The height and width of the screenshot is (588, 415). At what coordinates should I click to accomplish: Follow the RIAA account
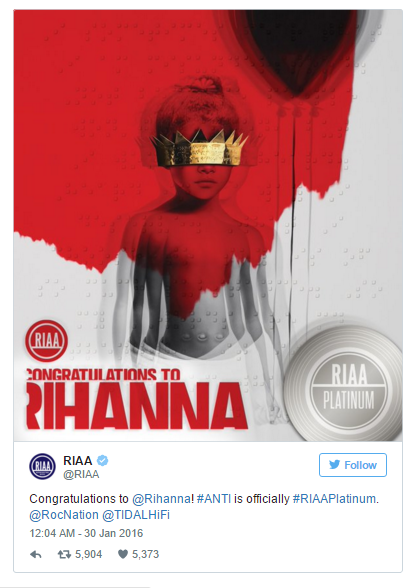click(x=353, y=465)
